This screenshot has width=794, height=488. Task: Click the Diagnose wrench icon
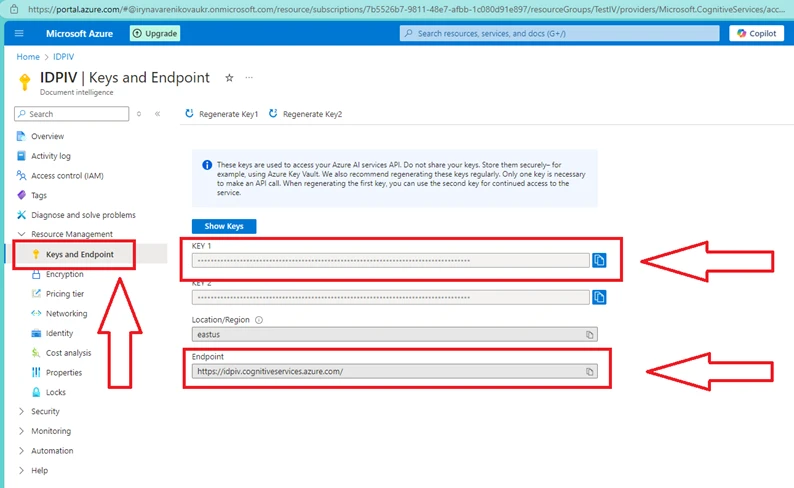click(x=21, y=215)
